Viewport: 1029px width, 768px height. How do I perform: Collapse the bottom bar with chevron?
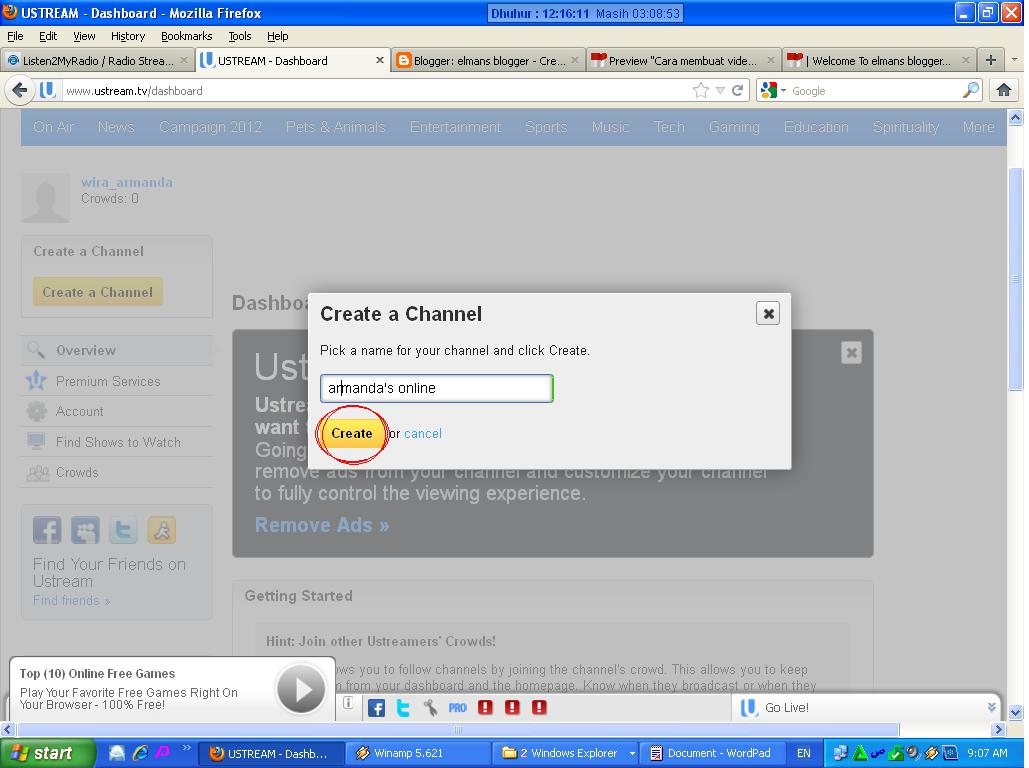[991, 707]
